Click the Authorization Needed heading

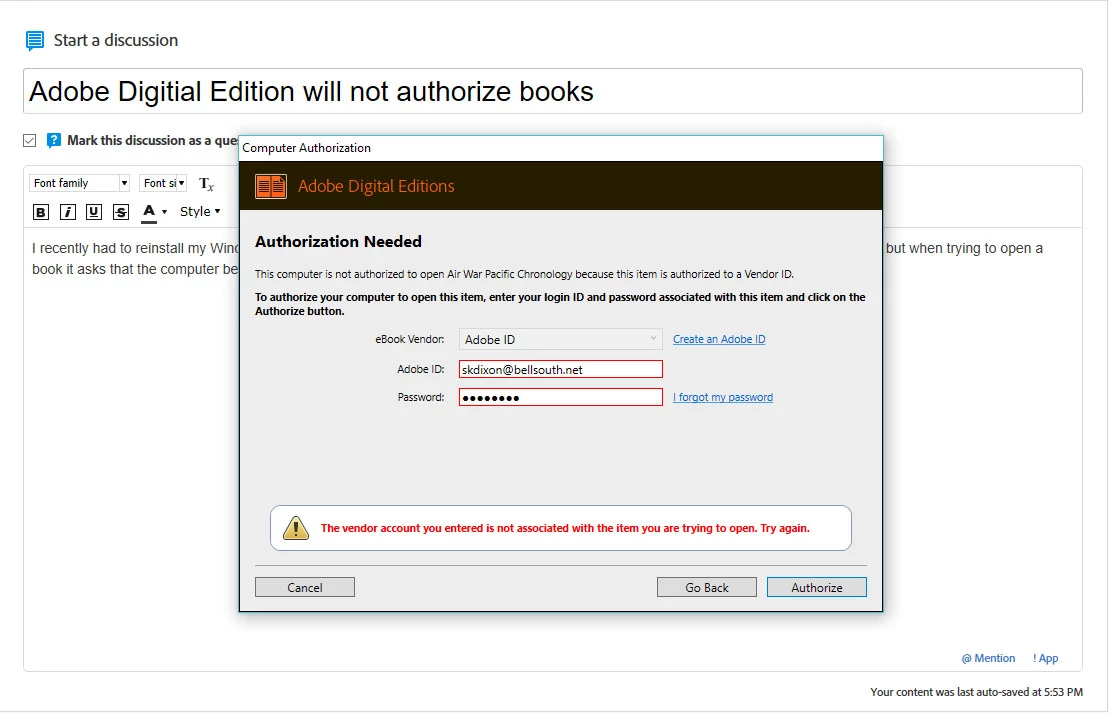click(x=338, y=241)
